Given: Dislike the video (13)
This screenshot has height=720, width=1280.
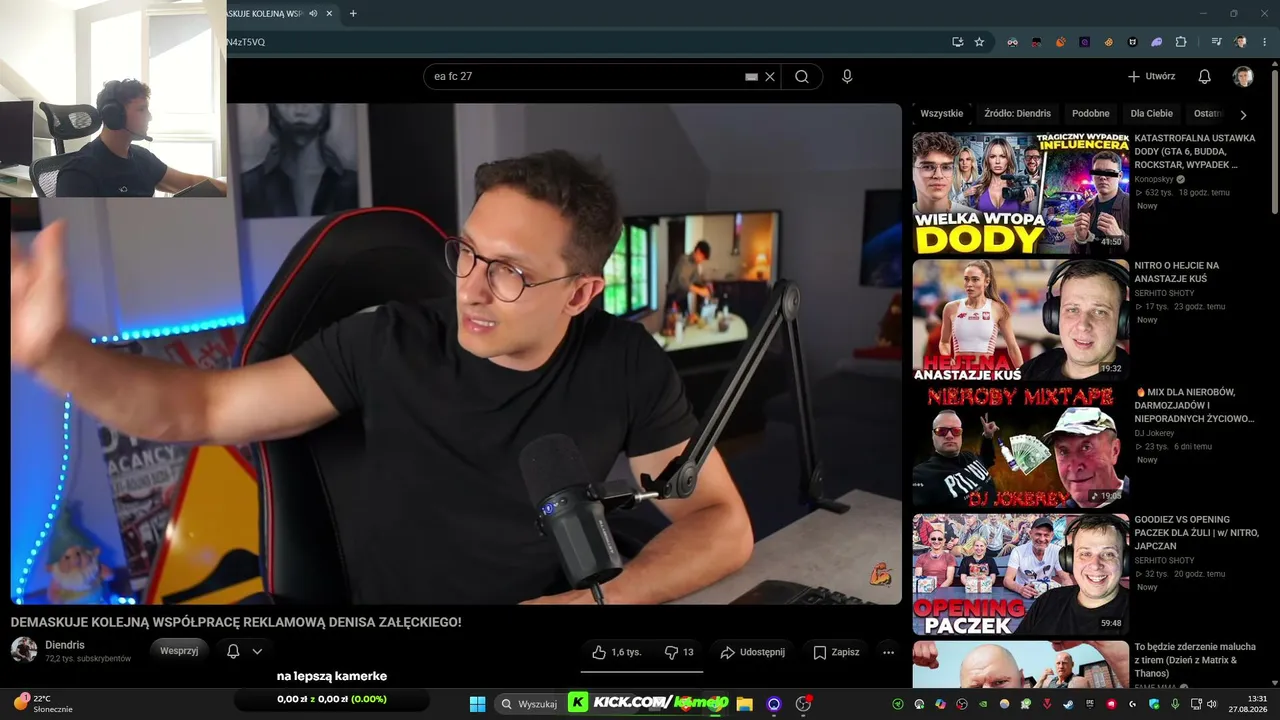Looking at the screenshot, I should 679,652.
